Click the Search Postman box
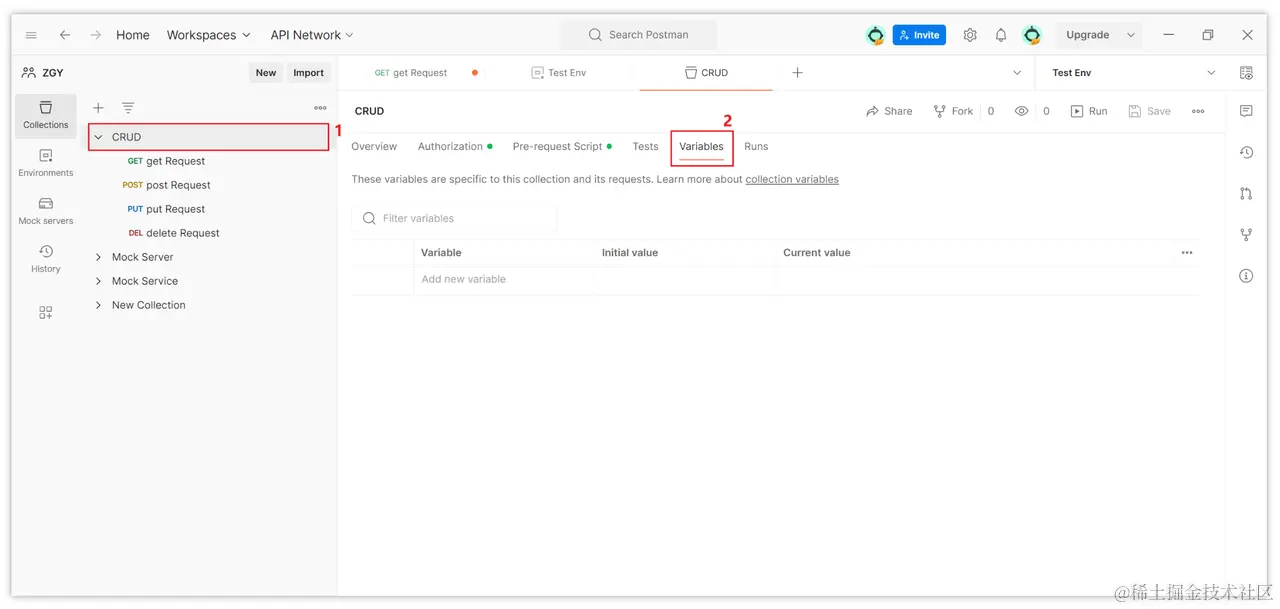 (x=639, y=35)
